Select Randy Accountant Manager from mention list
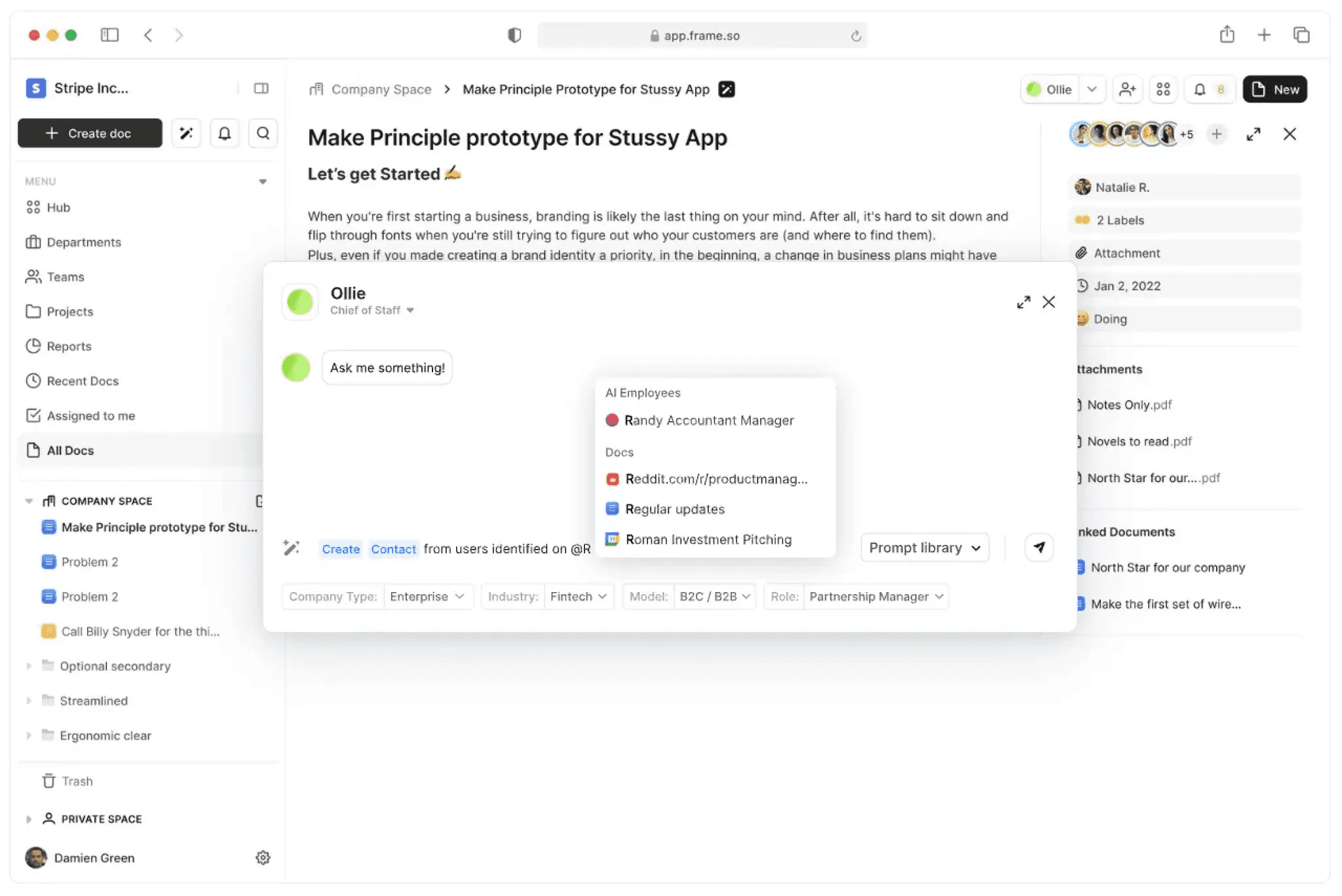 (708, 420)
